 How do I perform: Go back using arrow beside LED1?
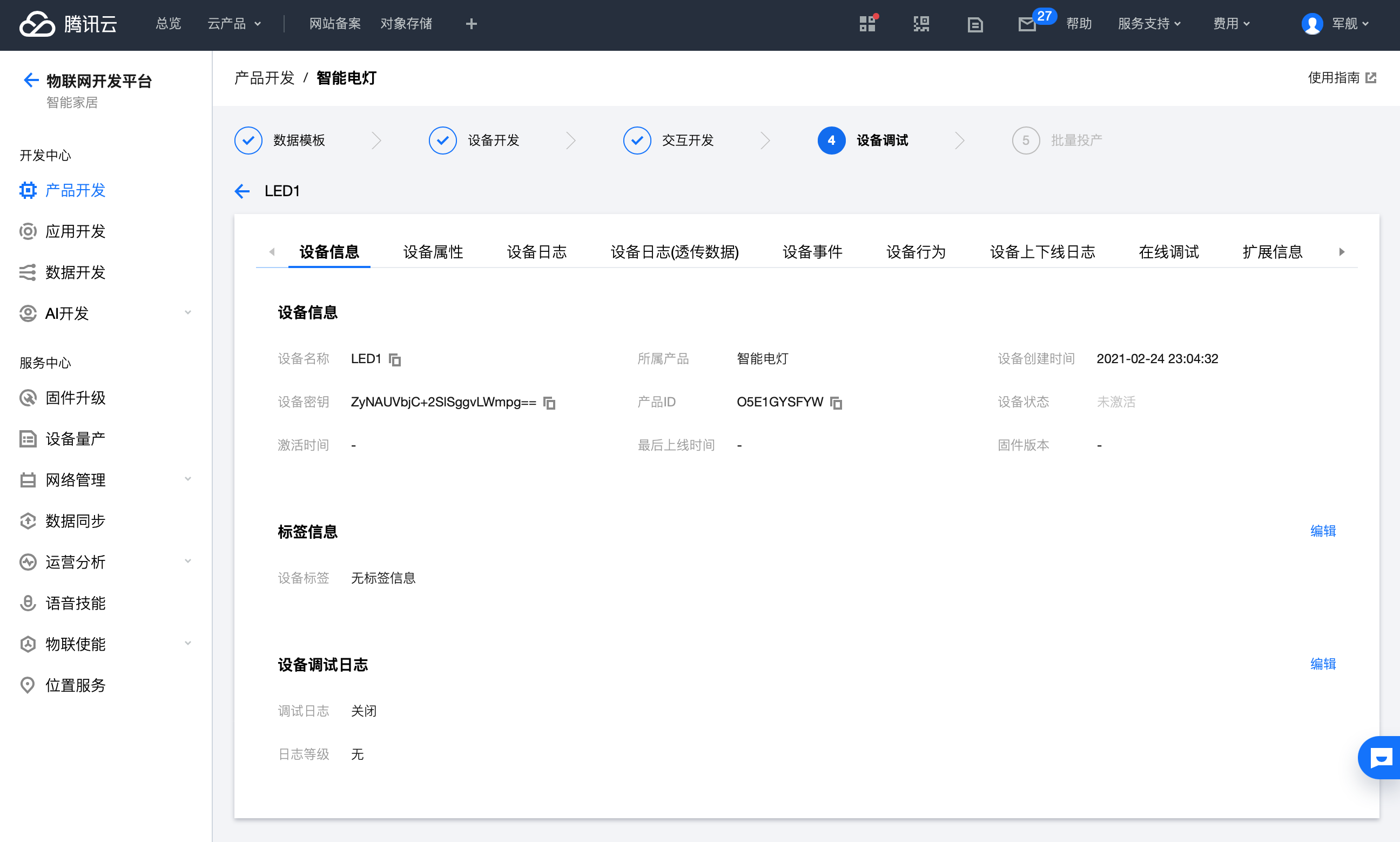click(242, 191)
